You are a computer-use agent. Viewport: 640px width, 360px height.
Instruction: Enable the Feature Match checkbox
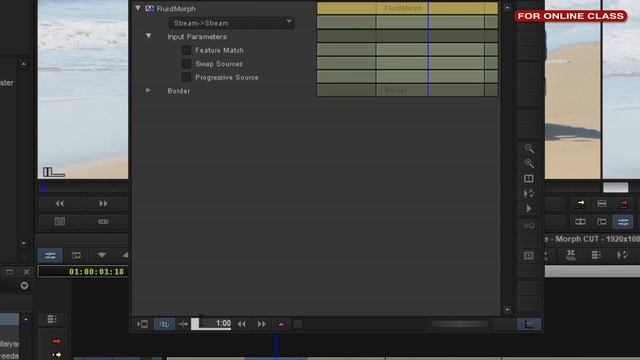tap(186, 50)
